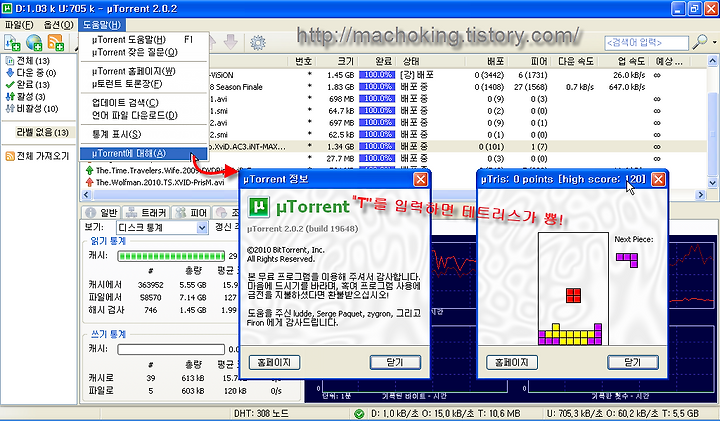Click right arrow of horizontal list scrollbar
Screen dimensions: 720x421
(701, 195)
